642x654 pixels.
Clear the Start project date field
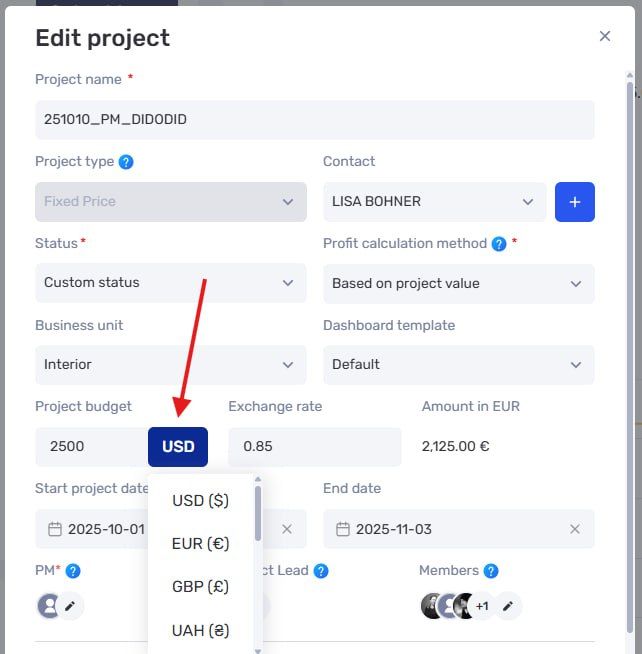click(287, 529)
